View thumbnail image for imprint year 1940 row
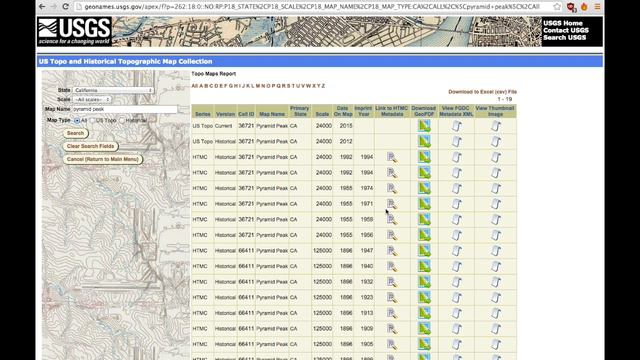 [x=496, y=266]
